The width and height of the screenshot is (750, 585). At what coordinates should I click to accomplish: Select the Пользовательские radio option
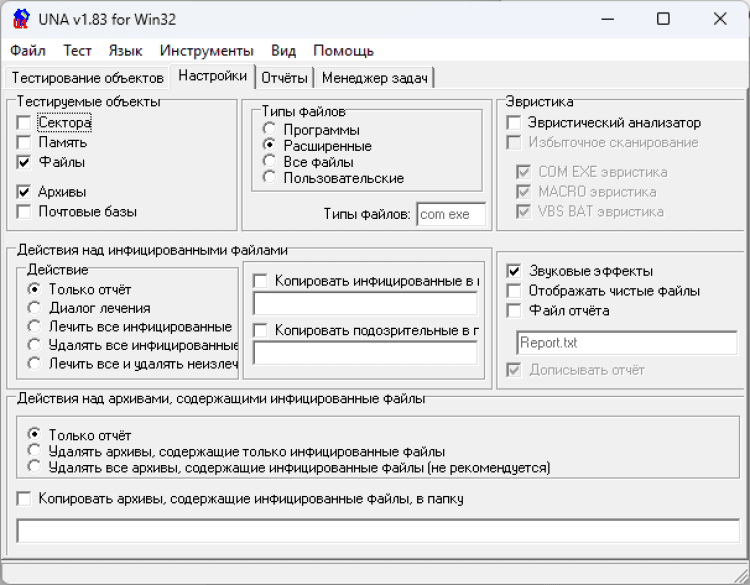click(x=269, y=177)
